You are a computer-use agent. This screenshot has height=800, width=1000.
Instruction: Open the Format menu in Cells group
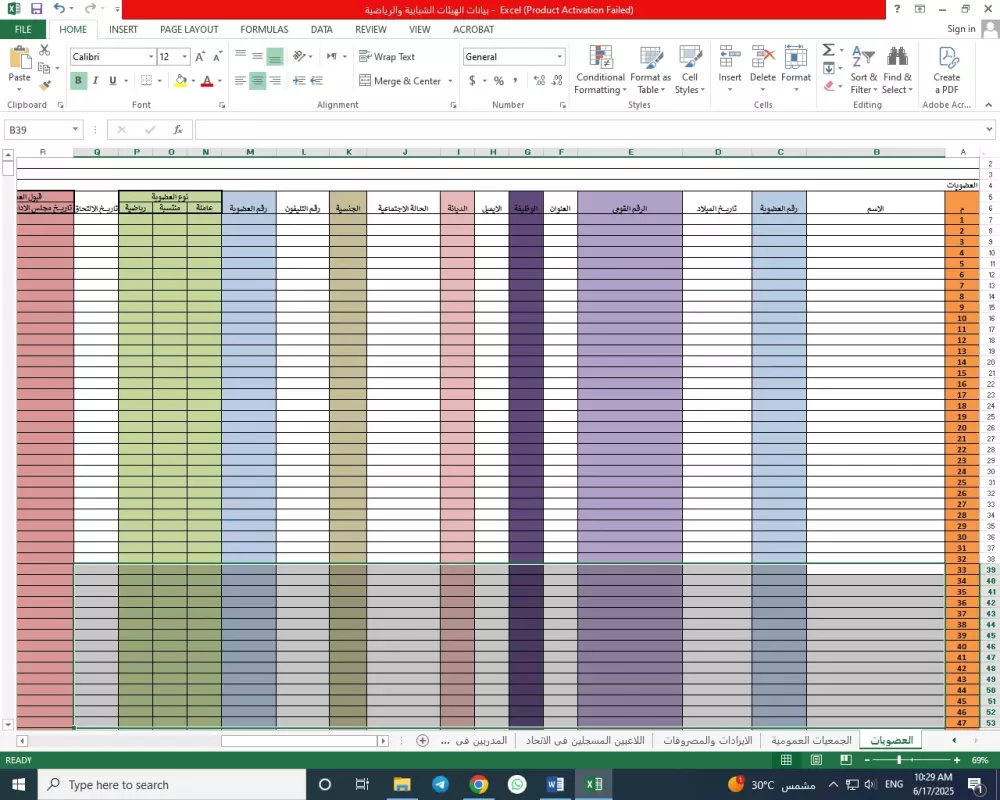pos(795,70)
